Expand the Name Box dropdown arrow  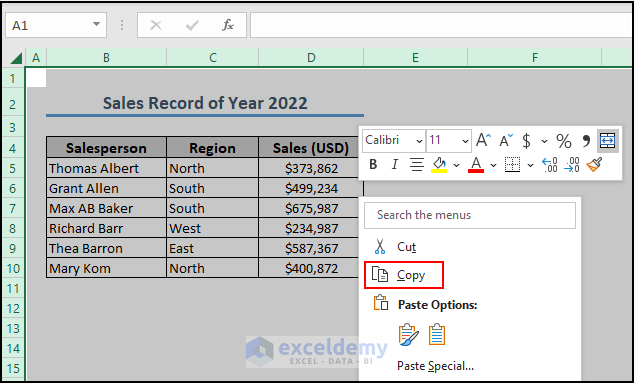point(96,25)
